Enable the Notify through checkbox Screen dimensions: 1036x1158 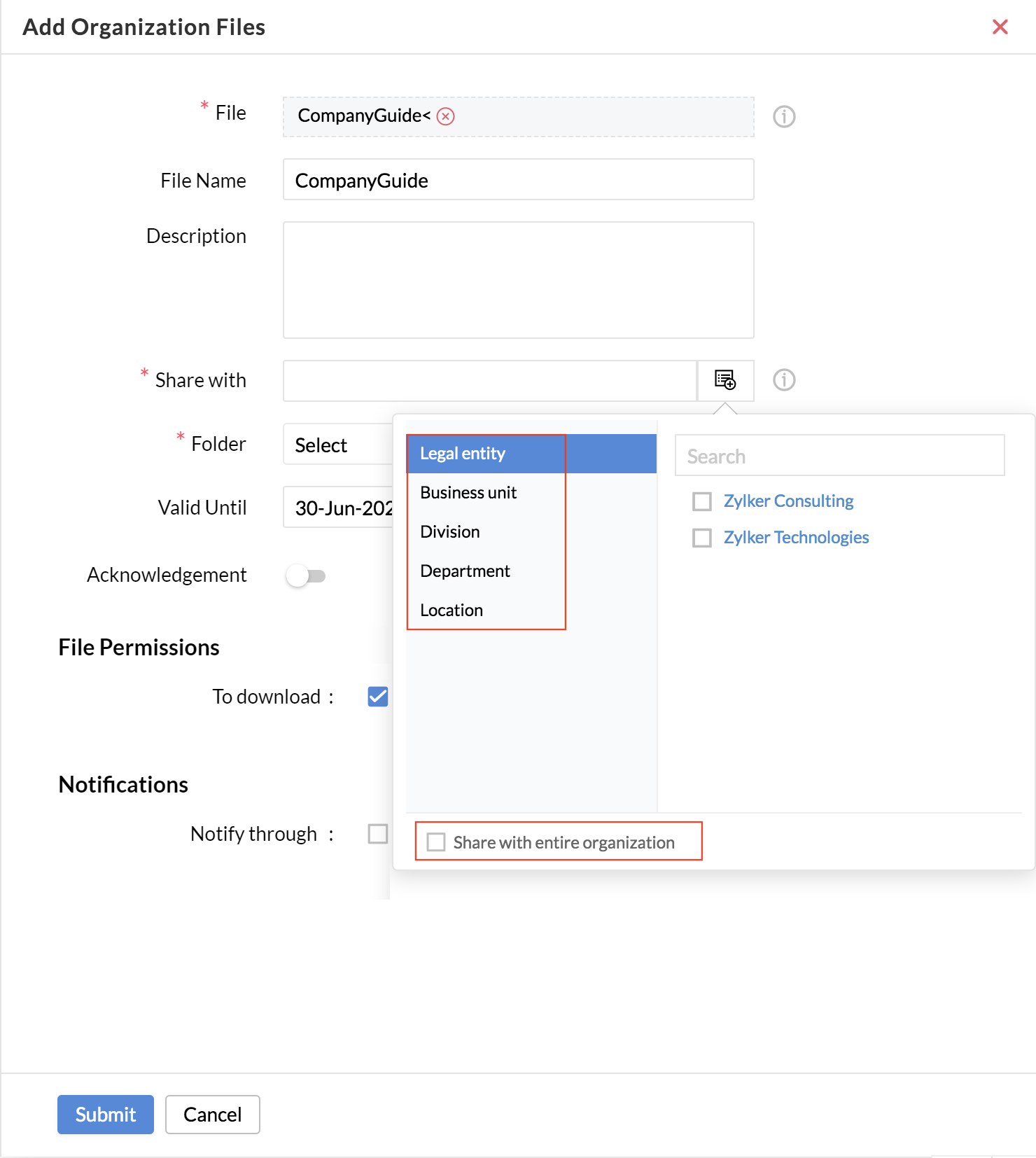tap(378, 834)
